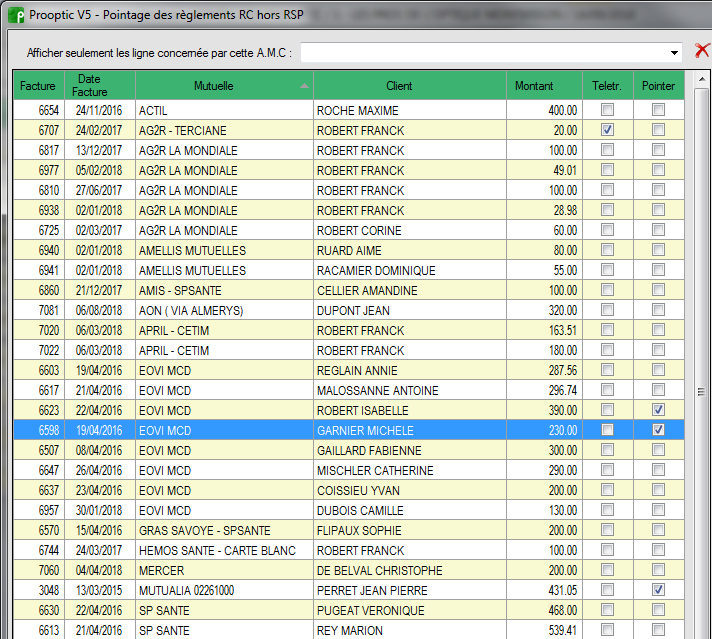712x639 pixels.
Task: Click date 27/06/2017 of invoice 6810
Action: coord(99,190)
